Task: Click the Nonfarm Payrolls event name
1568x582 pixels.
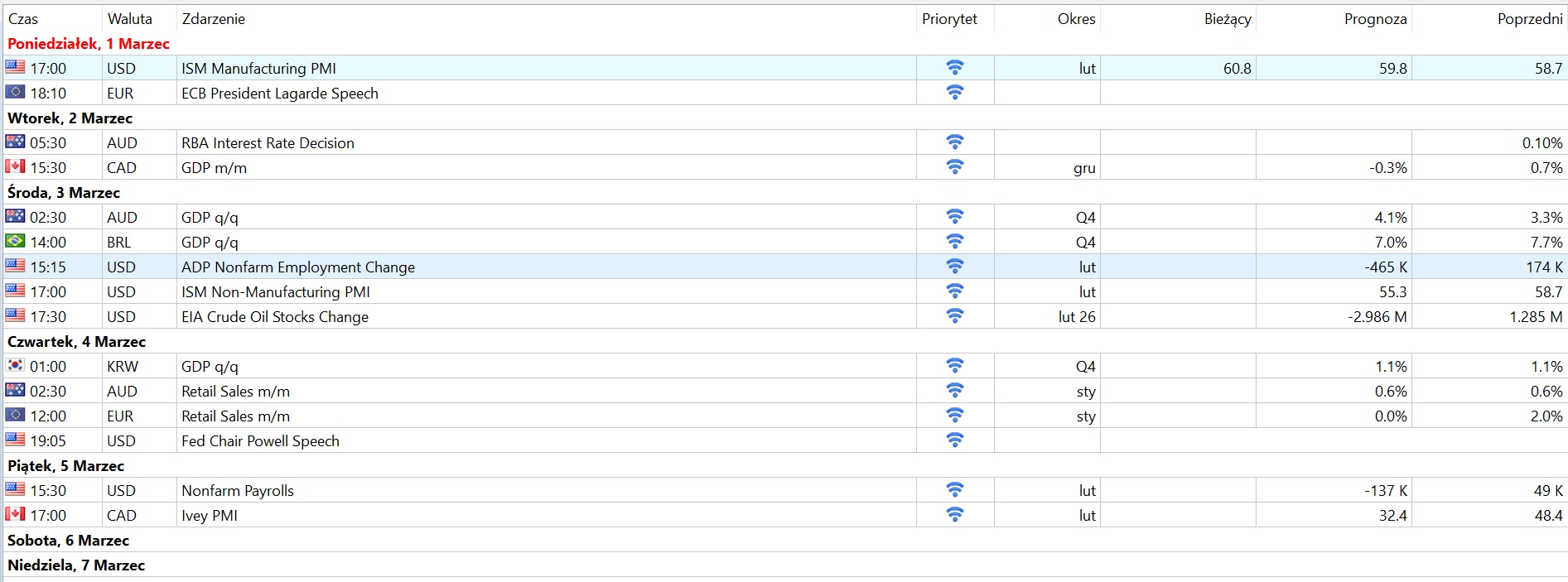Action: pyautogui.click(x=237, y=490)
